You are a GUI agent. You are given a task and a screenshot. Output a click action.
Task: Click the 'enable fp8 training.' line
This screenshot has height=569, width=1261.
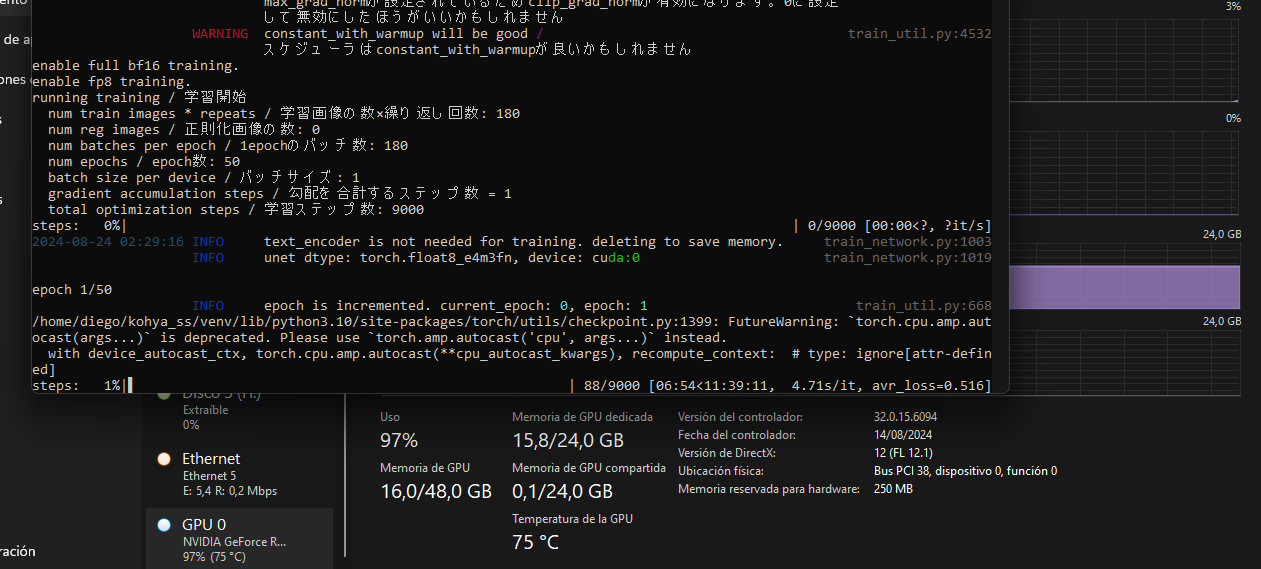[111, 82]
